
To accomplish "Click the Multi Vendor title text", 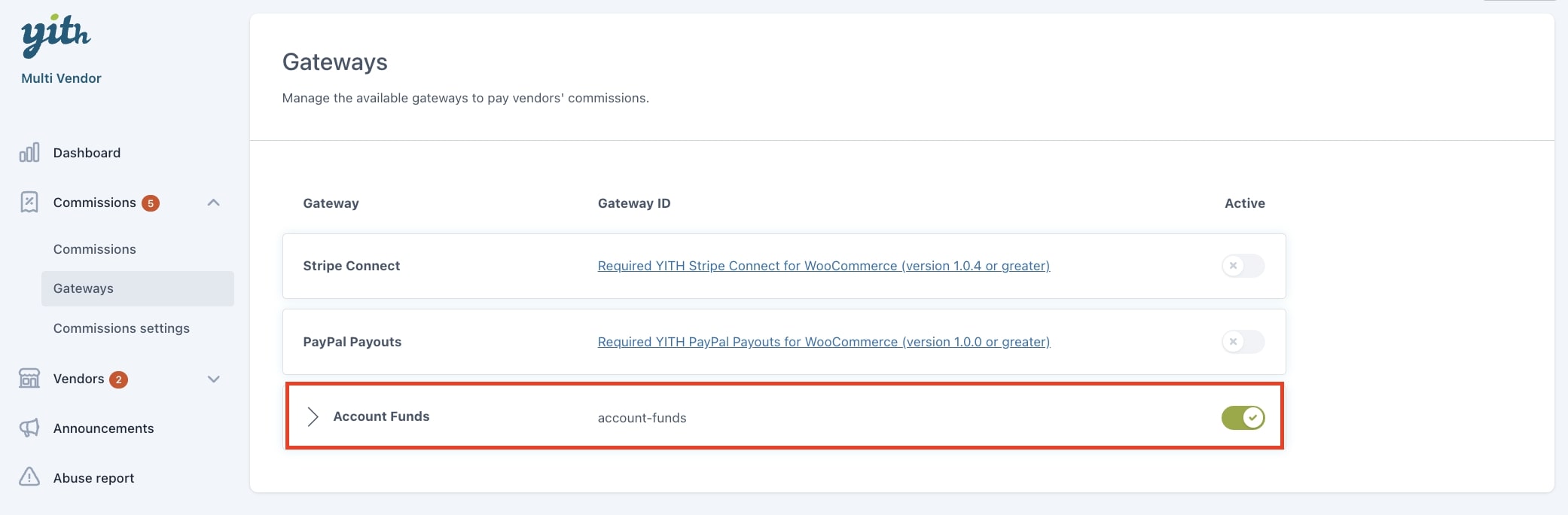I will [x=61, y=78].
